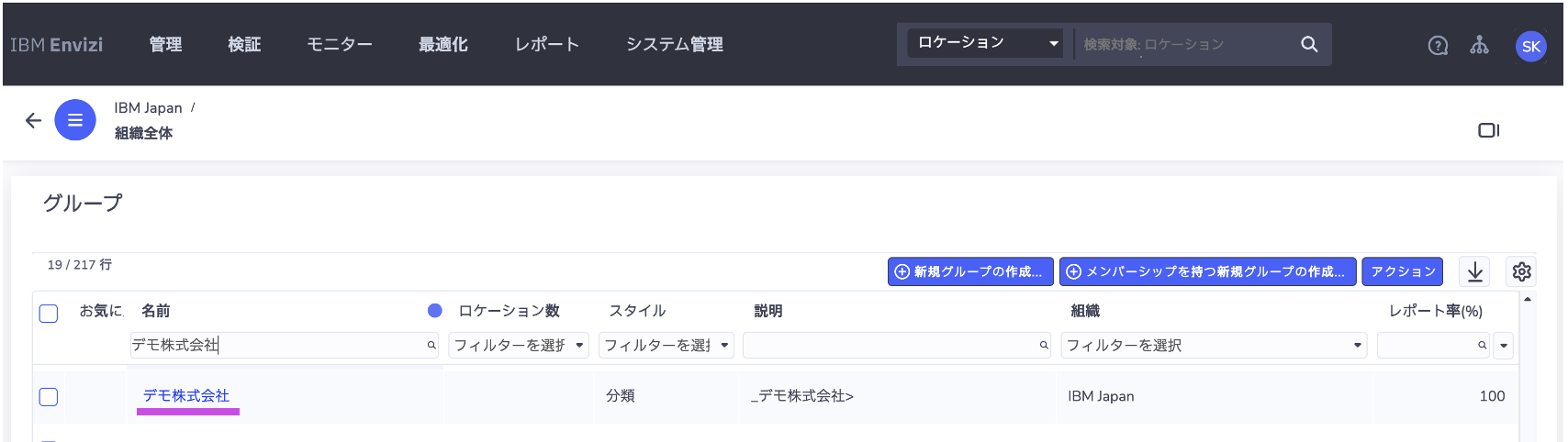Click the お気に header column
This screenshot has height=442, width=1568.
pos(101,311)
